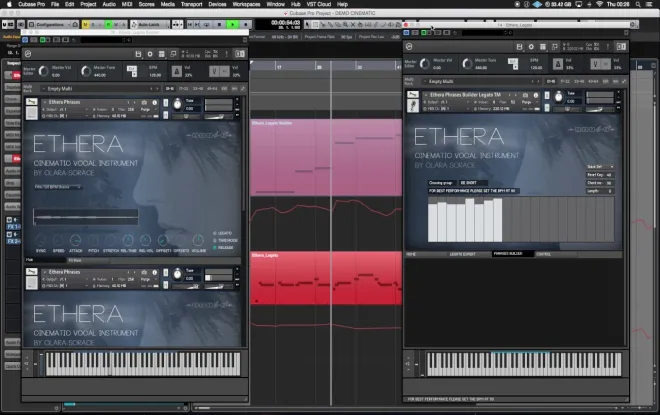Open the Kontakt files/save menu in left window

(x=138, y=54)
